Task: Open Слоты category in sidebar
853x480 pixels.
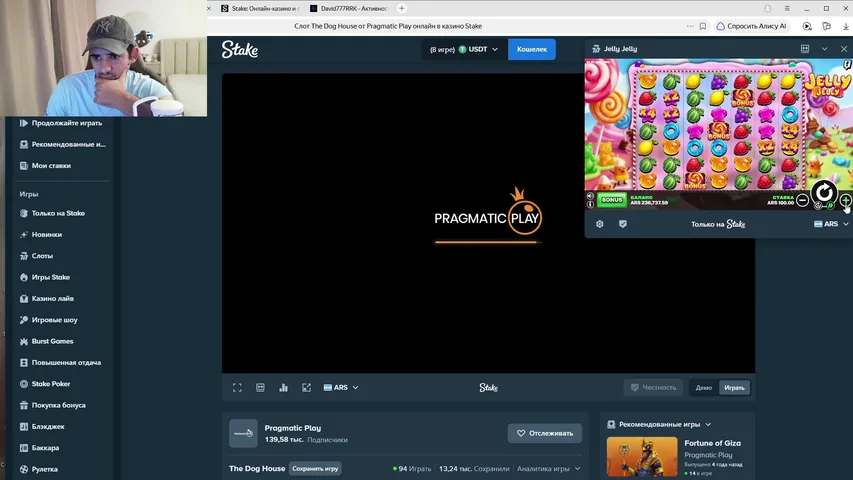Action: click(42, 256)
